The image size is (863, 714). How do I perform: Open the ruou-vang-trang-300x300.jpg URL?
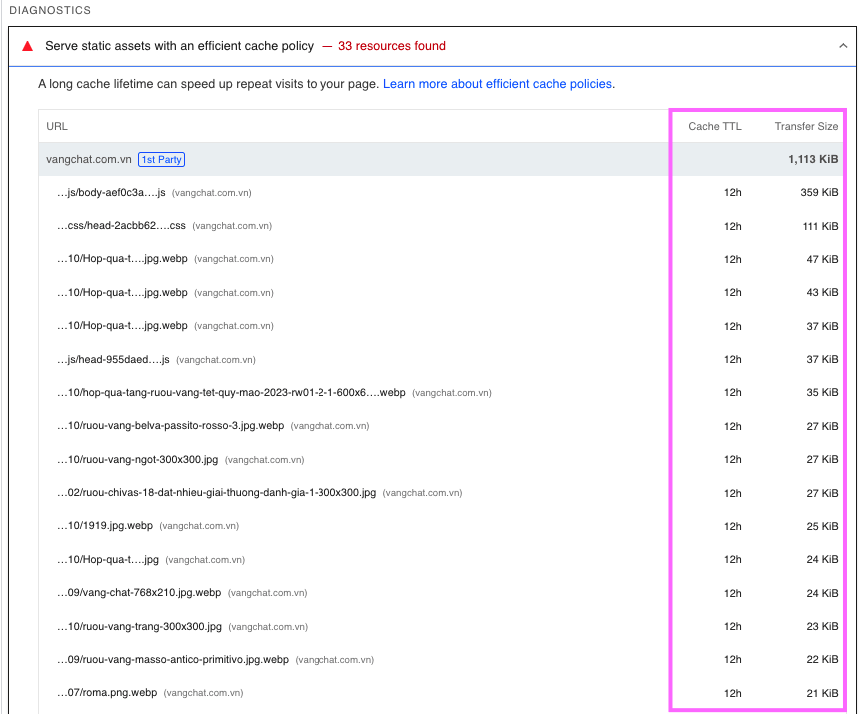point(139,626)
